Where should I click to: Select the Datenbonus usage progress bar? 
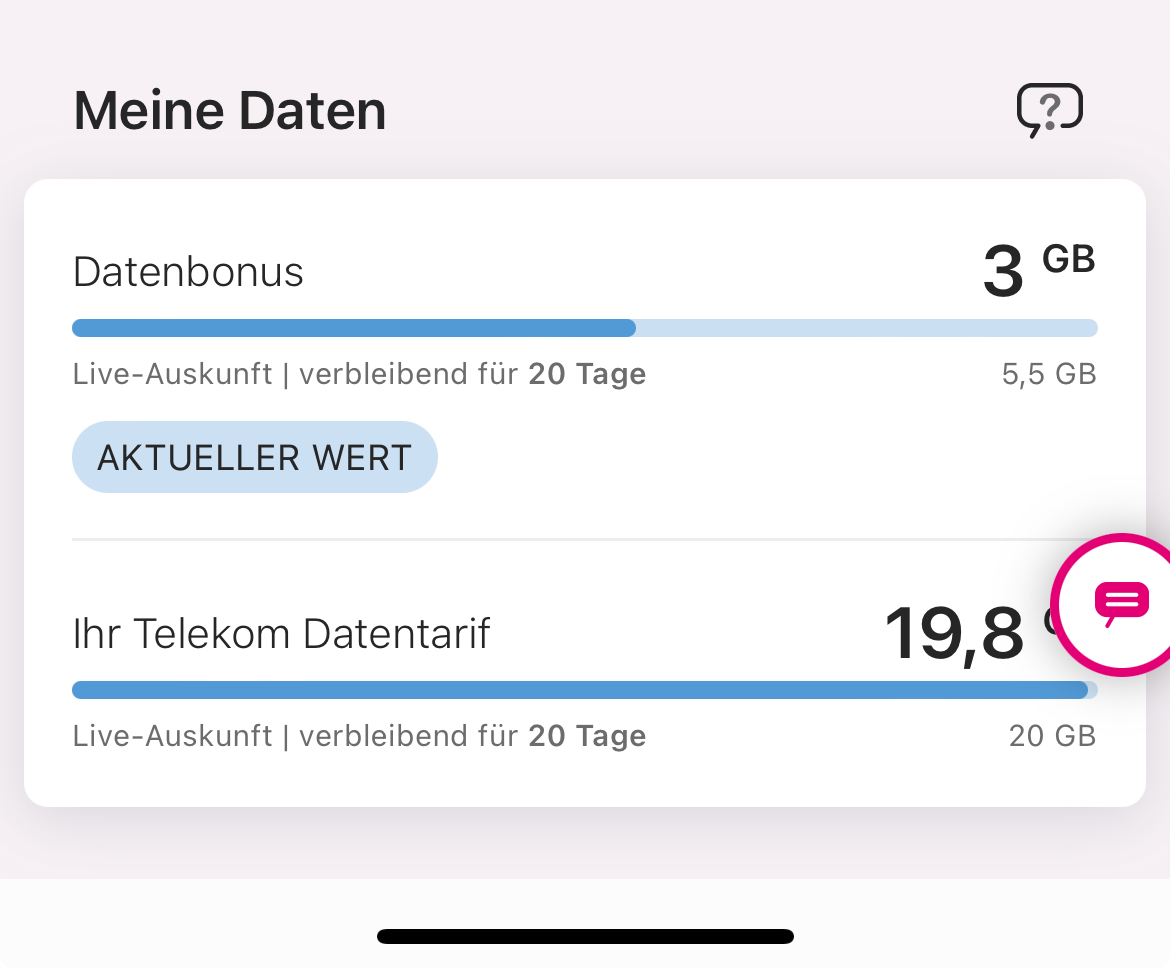pos(585,328)
